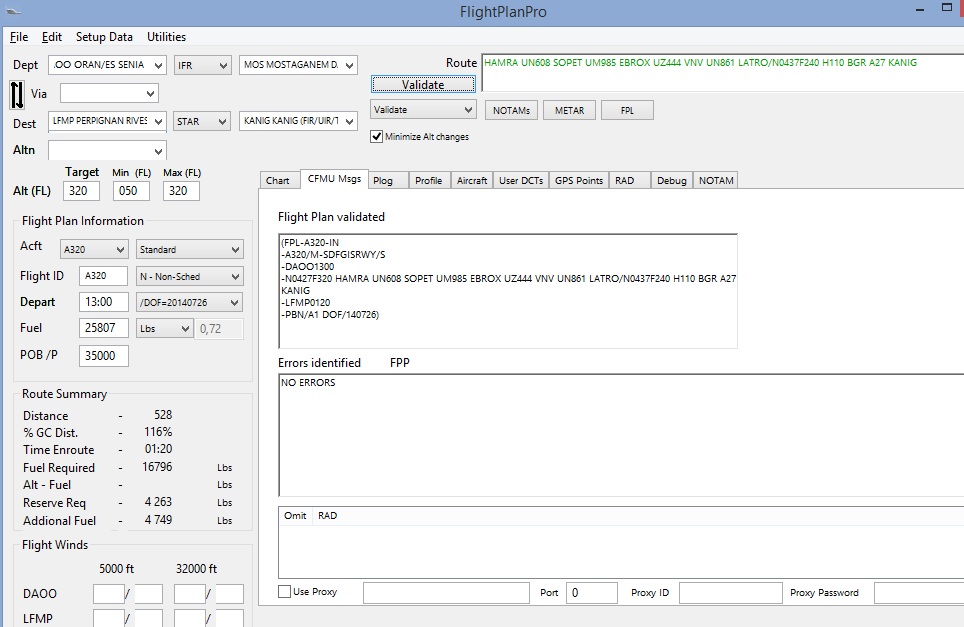The height and width of the screenshot is (627, 964).
Task: Open the NOTAM tab
Action: (x=716, y=180)
